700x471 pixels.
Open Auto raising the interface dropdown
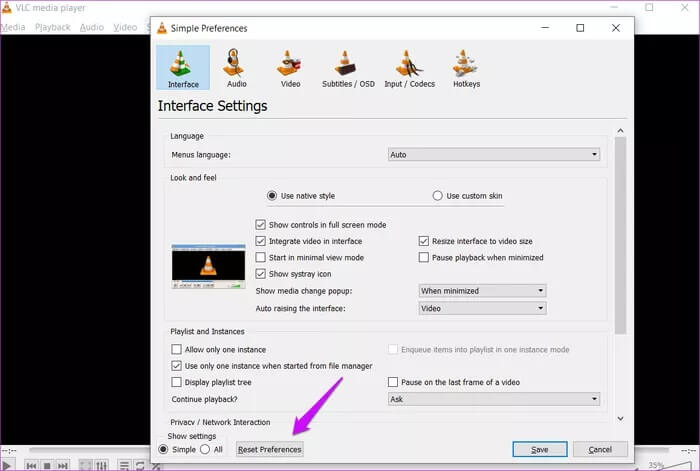tap(482, 308)
